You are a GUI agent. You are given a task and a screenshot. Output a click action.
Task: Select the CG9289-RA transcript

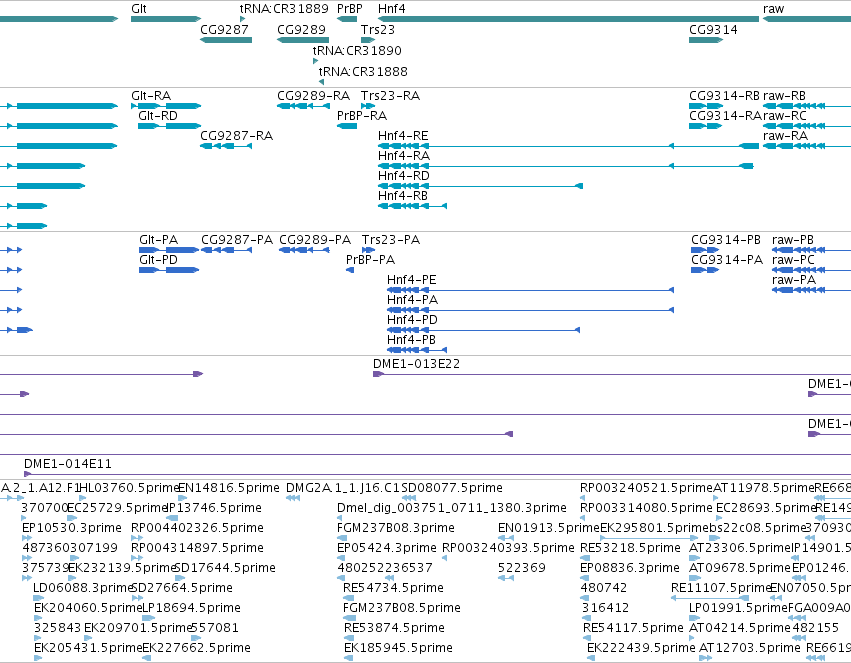click(x=303, y=106)
